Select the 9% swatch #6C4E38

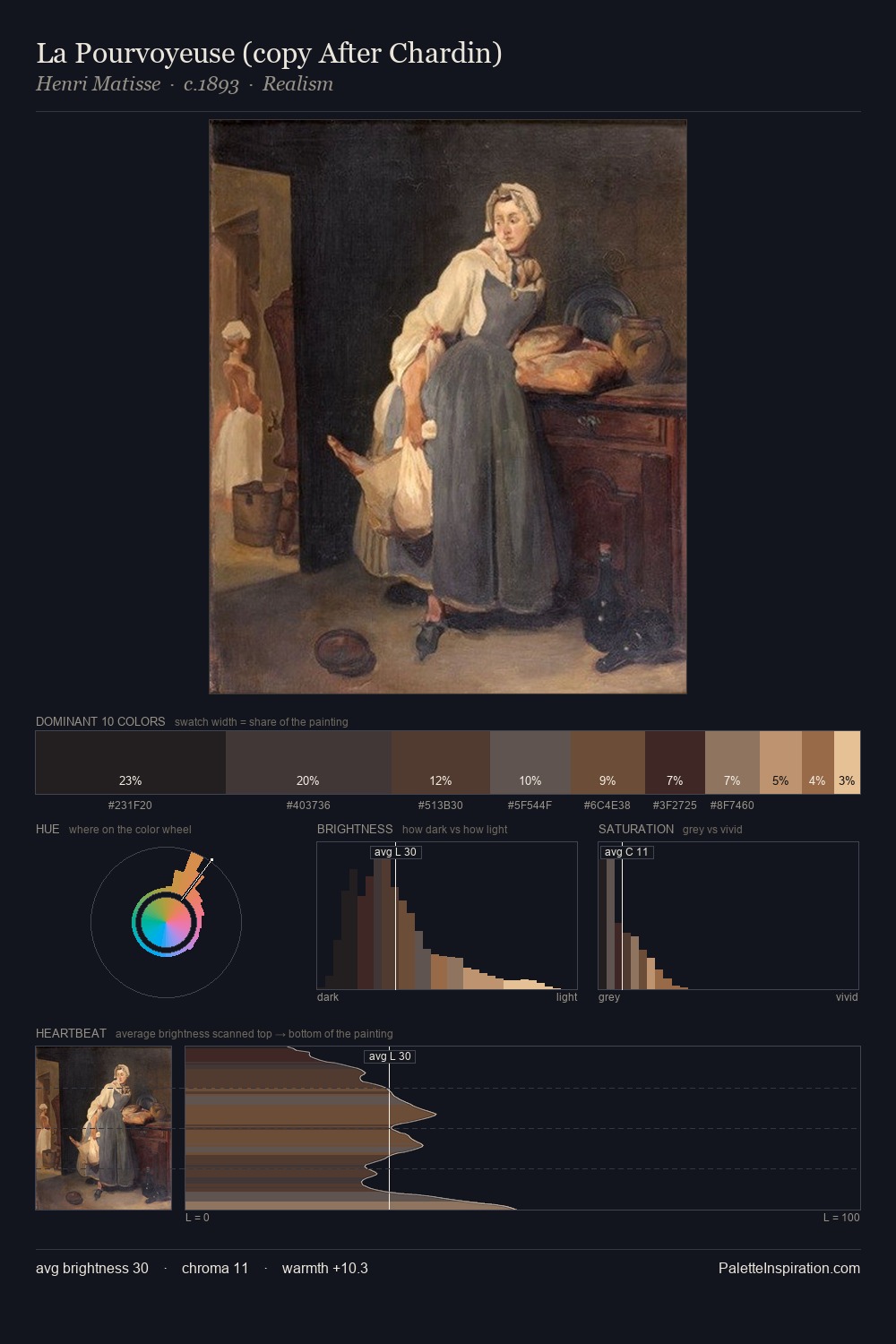(607, 762)
